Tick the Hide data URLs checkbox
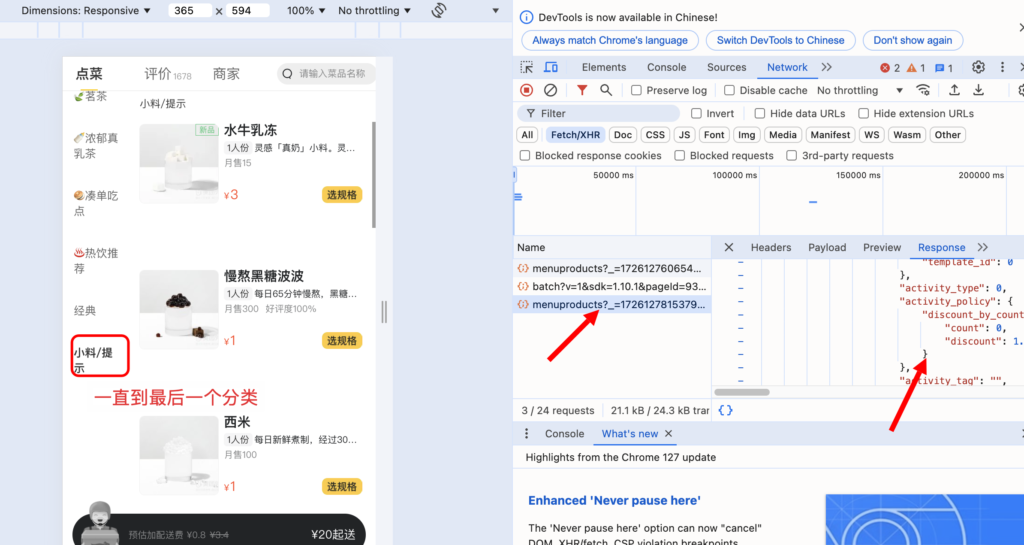 click(x=760, y=114)
